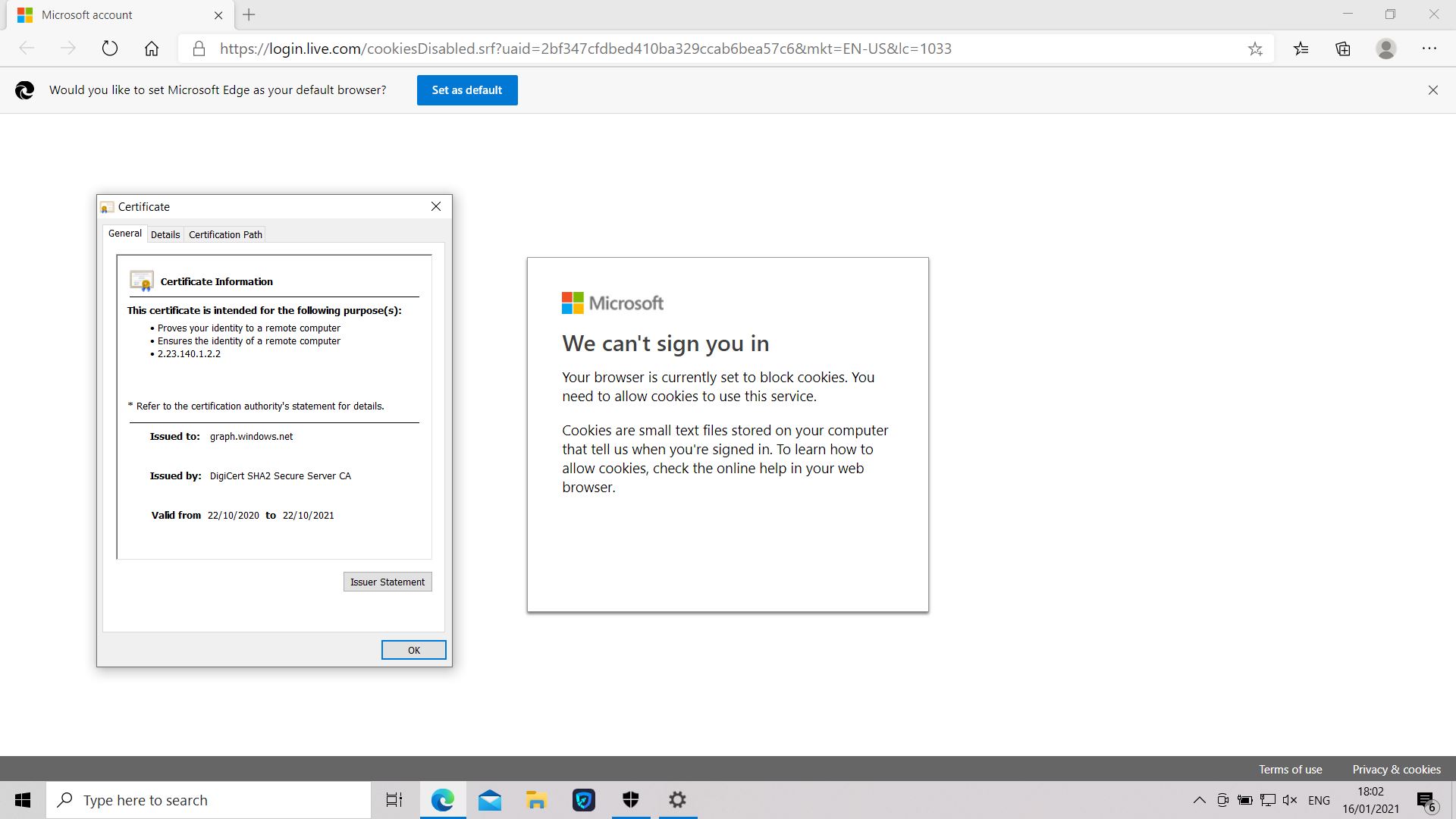Switch the ENG input language
Screen dimensions: 1456x819
(x=1319, y=800)
